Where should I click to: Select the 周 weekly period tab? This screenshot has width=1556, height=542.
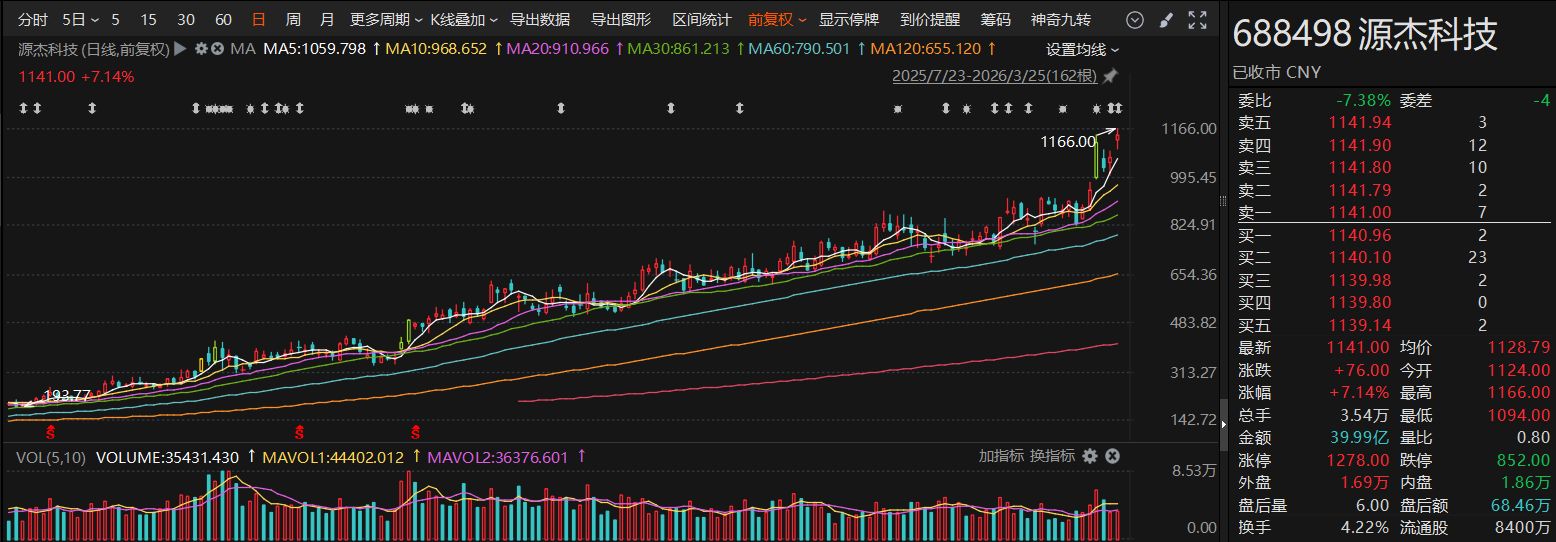point(293,20)
